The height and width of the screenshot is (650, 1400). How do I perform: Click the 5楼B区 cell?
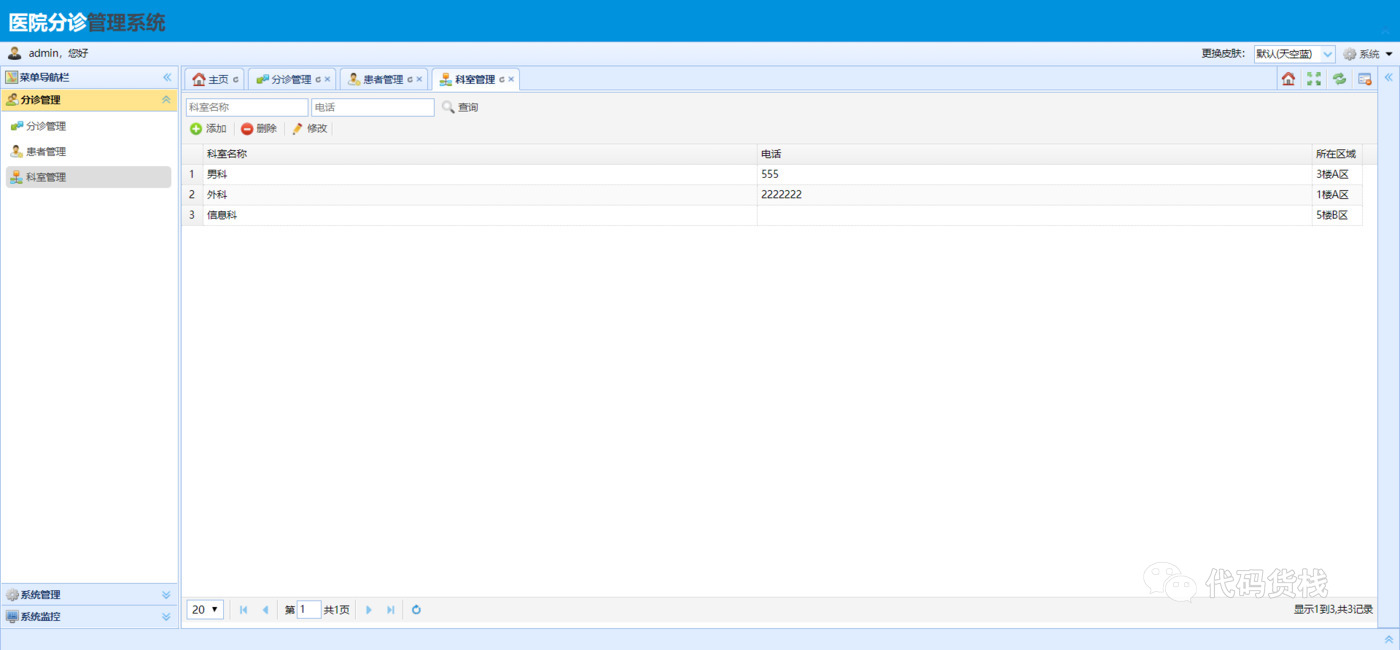point(1337,215)
